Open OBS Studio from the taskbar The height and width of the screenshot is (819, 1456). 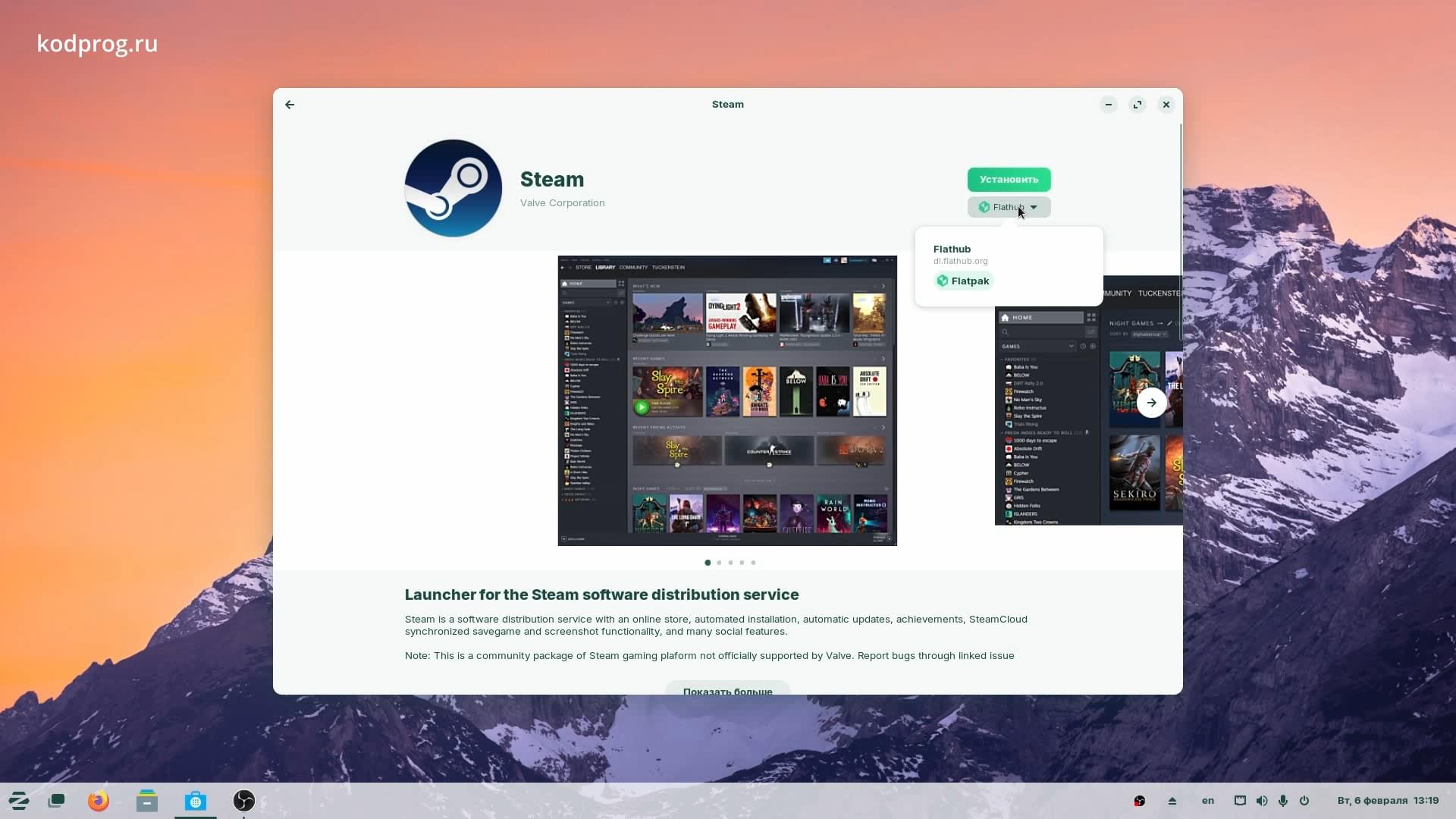(x=244, y=801)
